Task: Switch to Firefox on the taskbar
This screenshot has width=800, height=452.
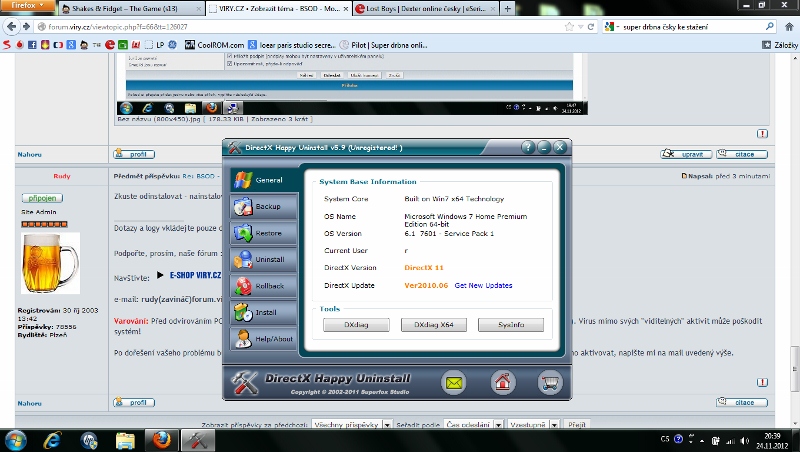Action: click(x=162, y=440)
